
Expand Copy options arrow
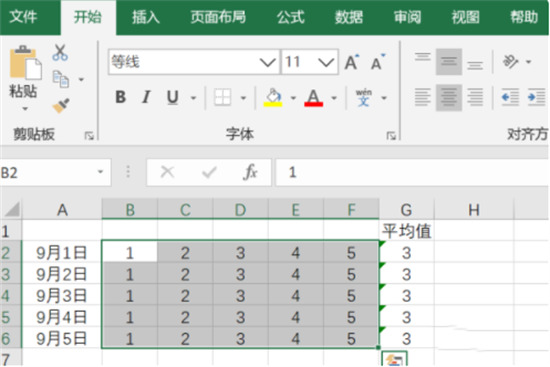tap(81, 79)
